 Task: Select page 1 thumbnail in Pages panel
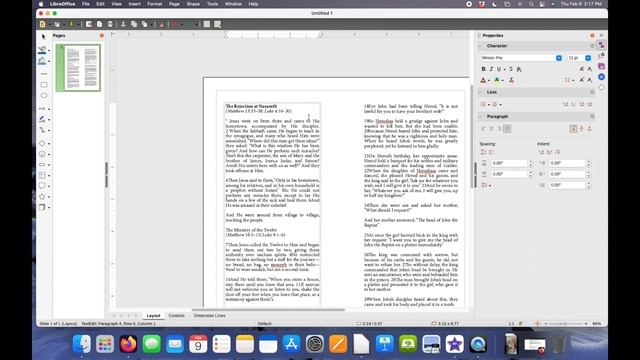coord(78,68)
